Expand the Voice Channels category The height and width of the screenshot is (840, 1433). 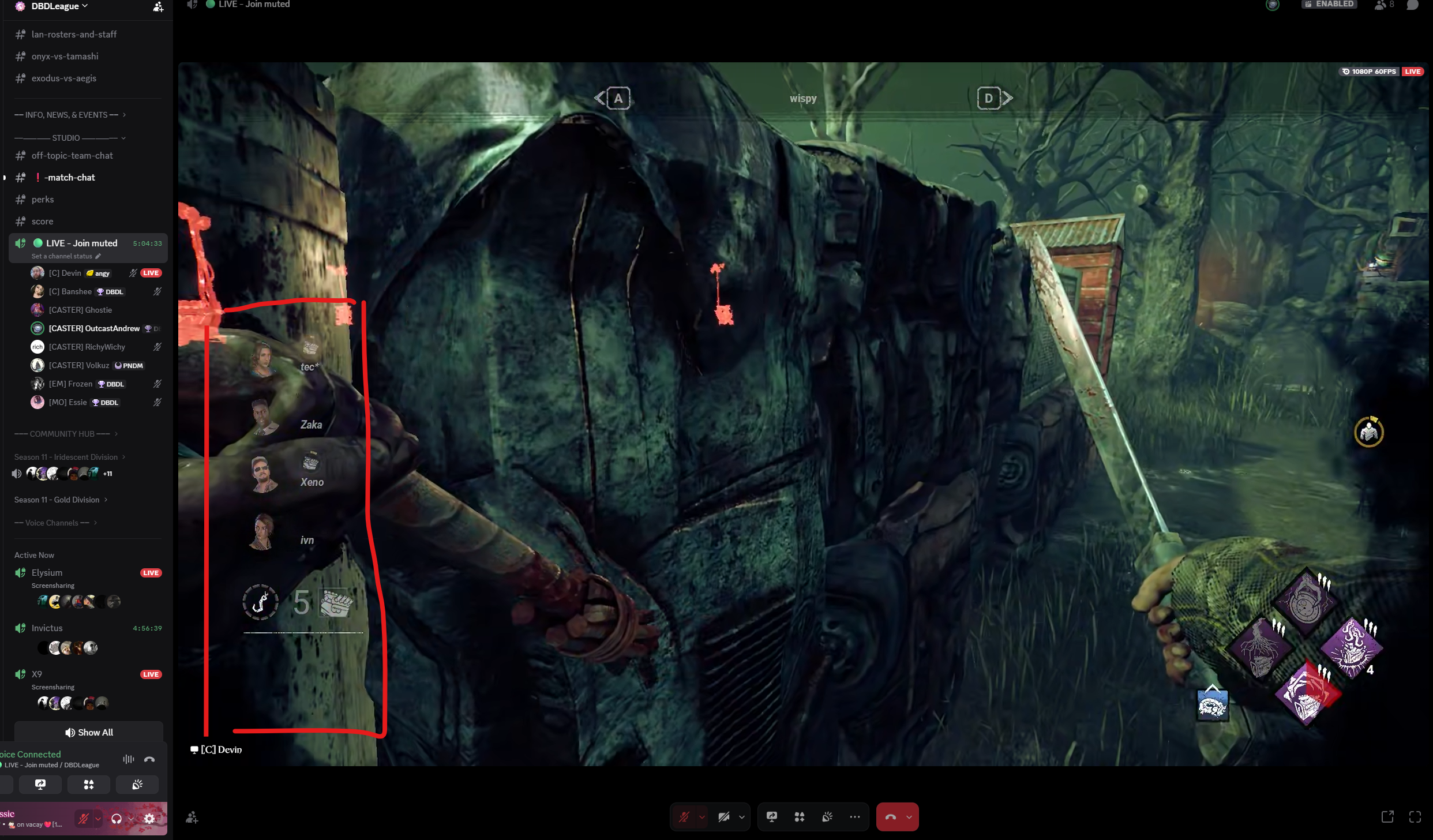click(x=55, y=523)
